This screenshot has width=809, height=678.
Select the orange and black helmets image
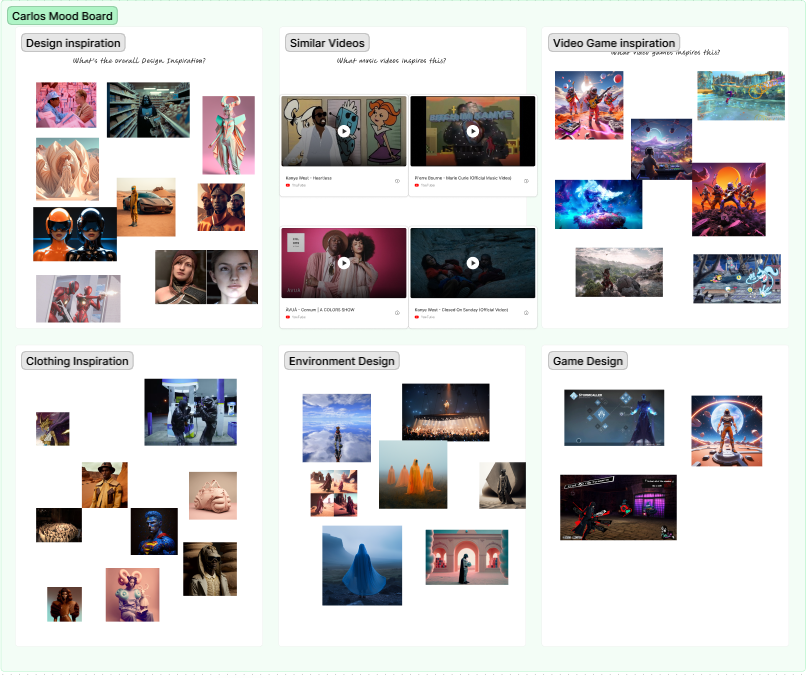tap(75, 234)
